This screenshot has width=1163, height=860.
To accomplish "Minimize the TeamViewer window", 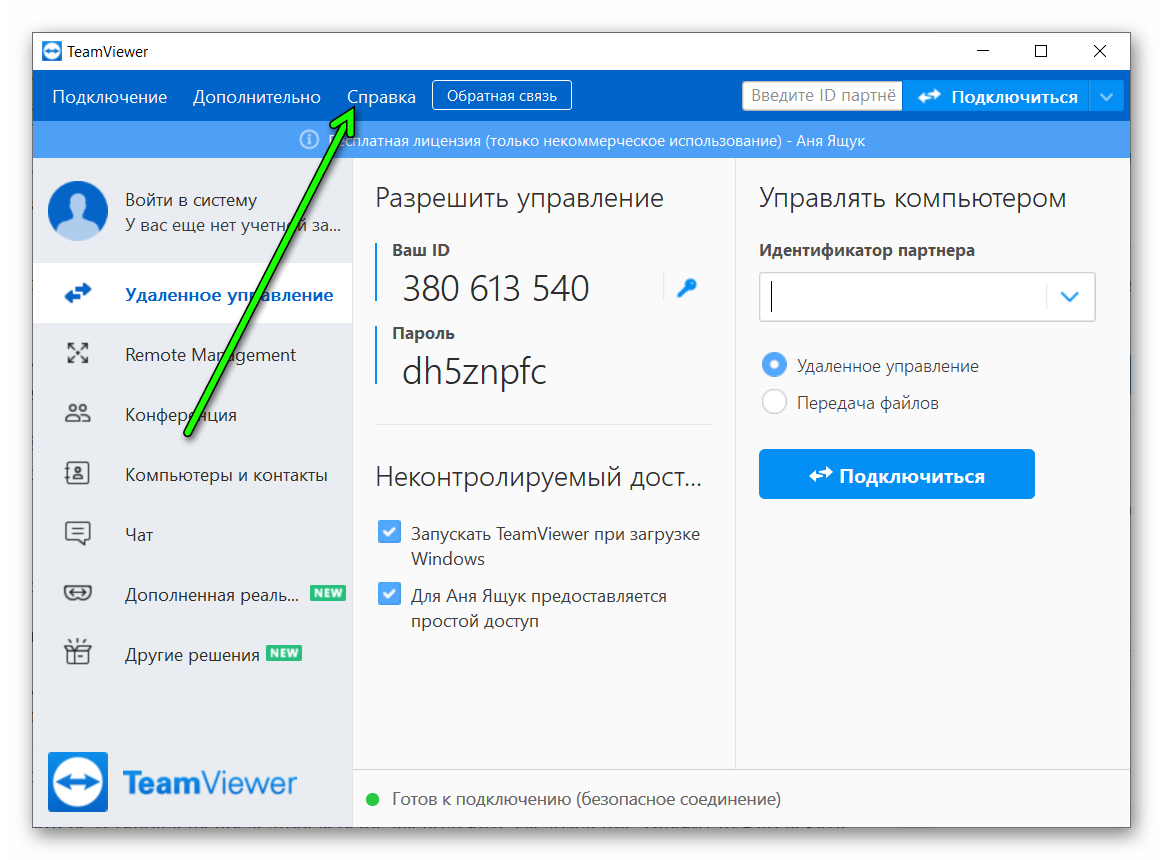I will click(983, 50).
